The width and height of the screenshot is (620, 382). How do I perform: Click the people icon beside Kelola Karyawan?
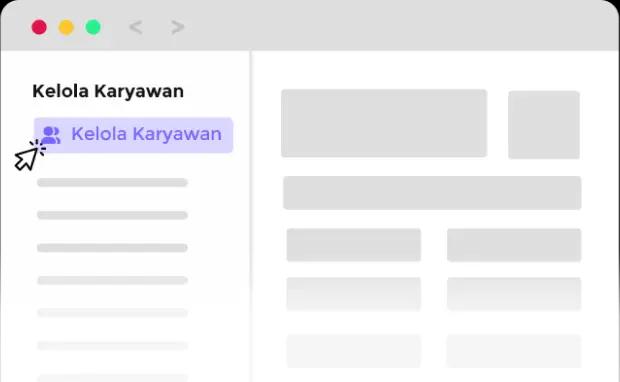[x=51, y=135]
